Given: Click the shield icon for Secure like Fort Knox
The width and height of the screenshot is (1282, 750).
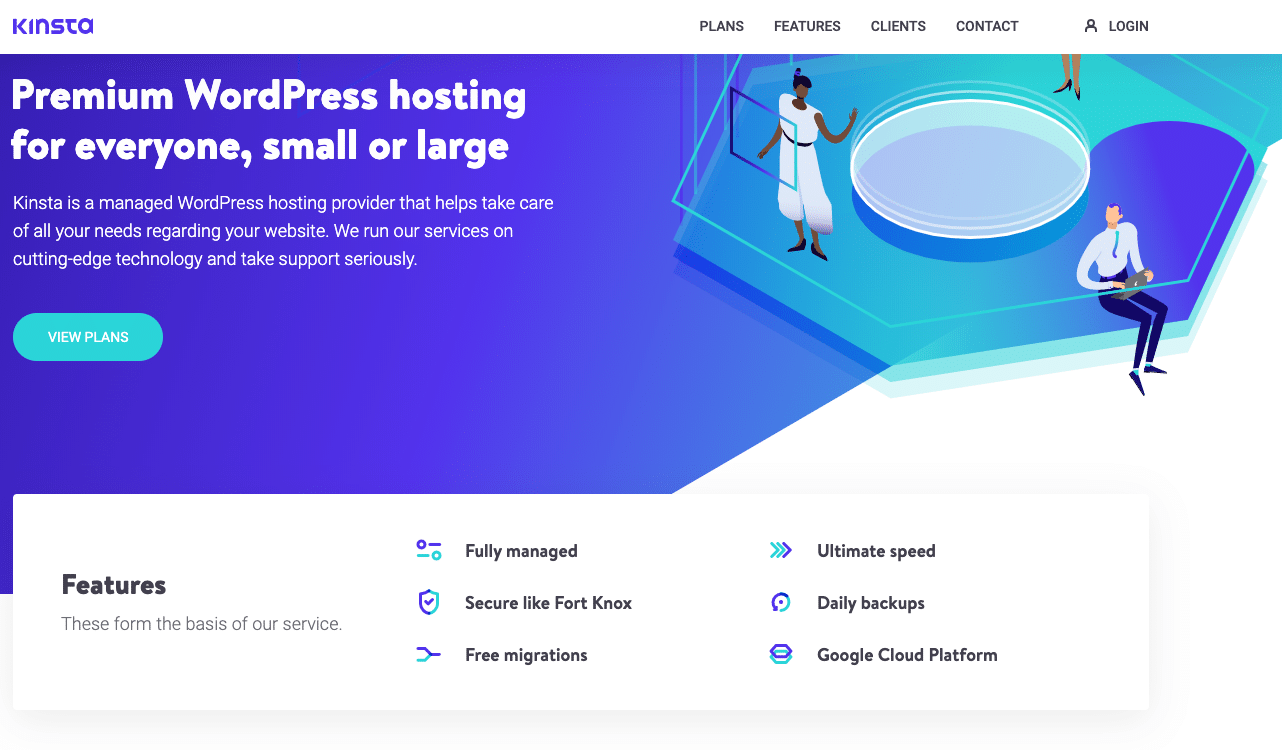Looking at the screenshot, I should (x=429, y=602).
